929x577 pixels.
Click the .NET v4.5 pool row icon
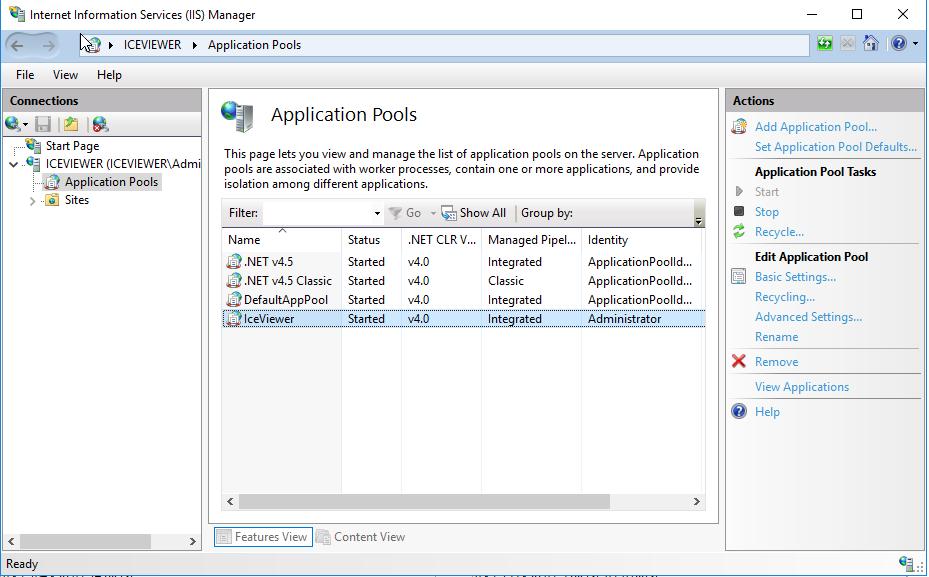(234, 261)
